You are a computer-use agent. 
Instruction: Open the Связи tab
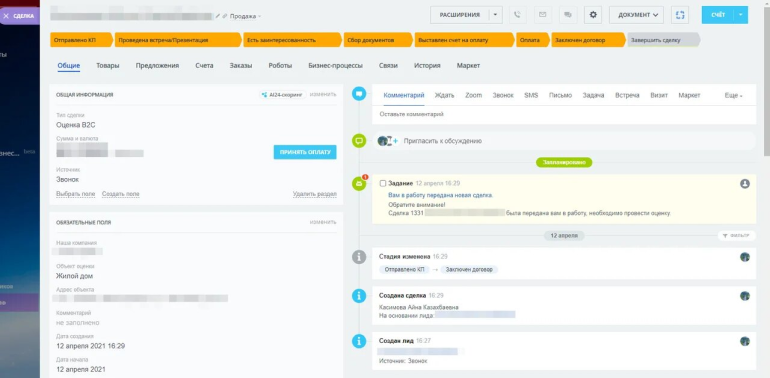tap(388, 65)
